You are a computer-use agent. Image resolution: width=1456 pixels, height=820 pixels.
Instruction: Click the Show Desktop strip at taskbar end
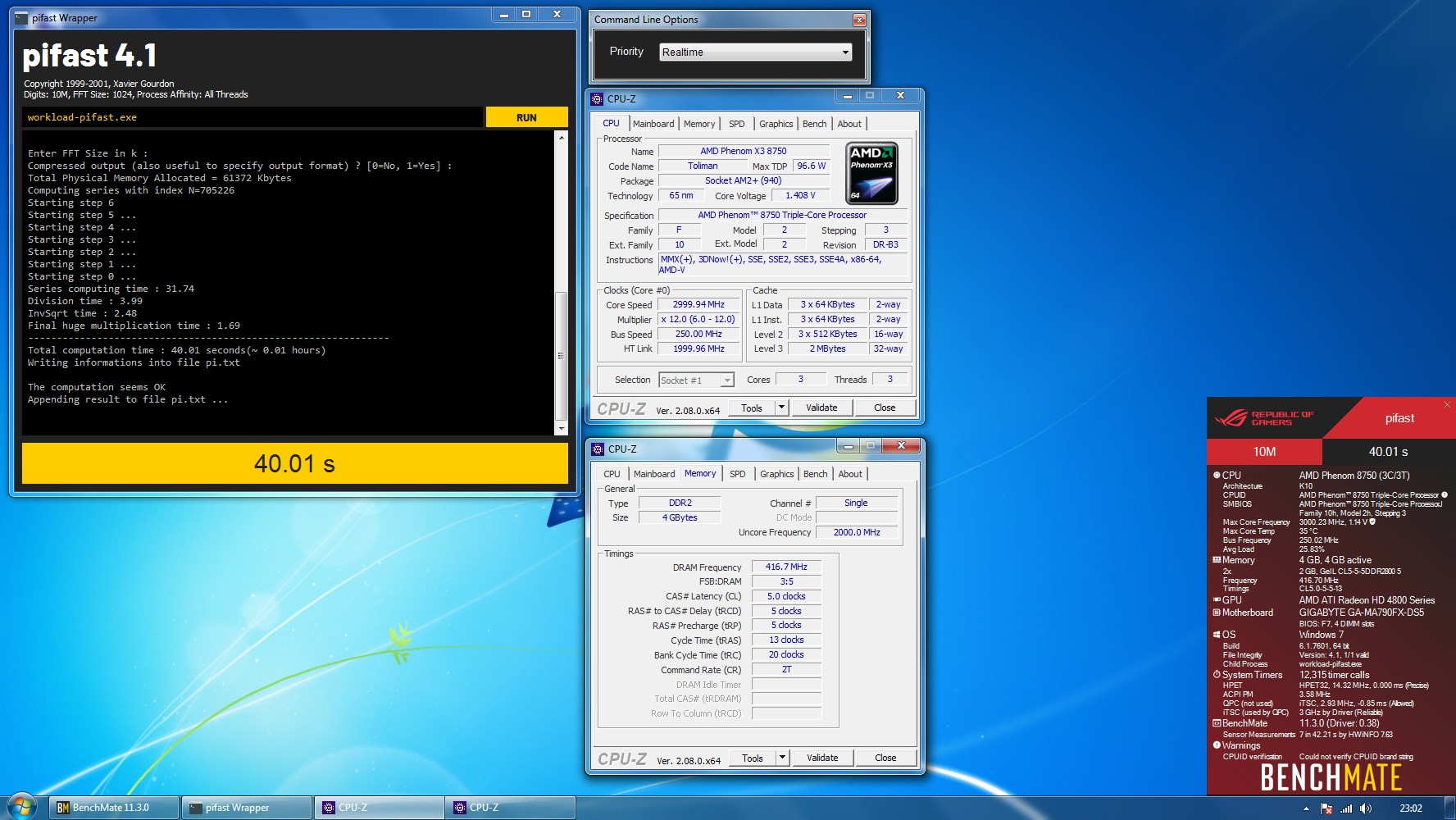pyautogui.click(x=1449, y=808)
